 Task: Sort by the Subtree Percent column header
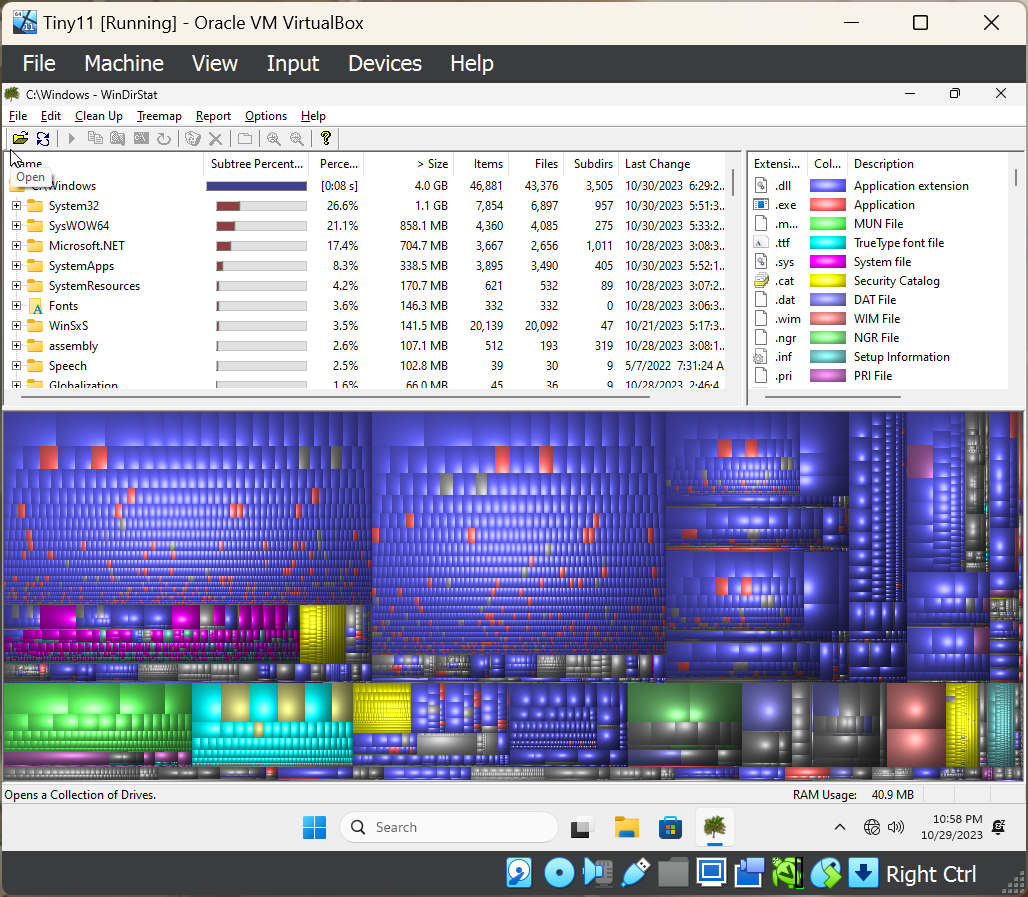256,164
